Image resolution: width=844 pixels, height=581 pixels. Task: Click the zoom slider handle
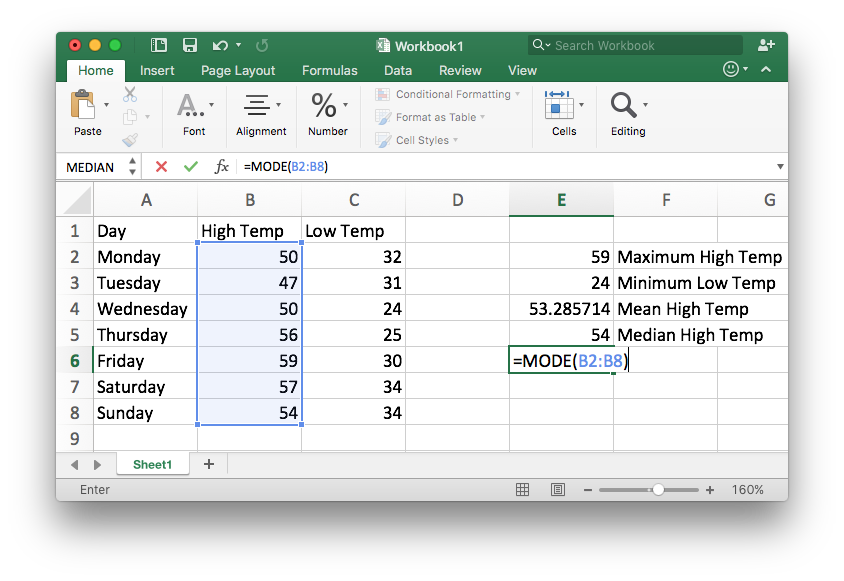pyautogui.click(x=658, y=490)
